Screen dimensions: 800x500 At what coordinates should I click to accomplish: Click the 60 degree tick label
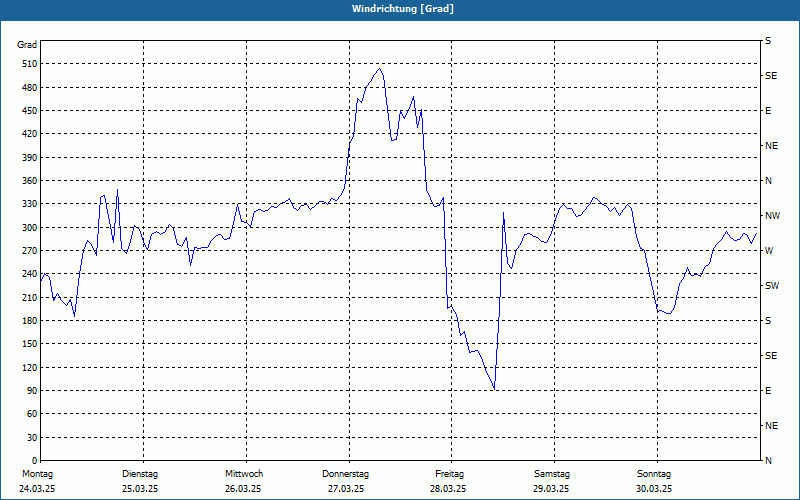click(x=32, y=414)
